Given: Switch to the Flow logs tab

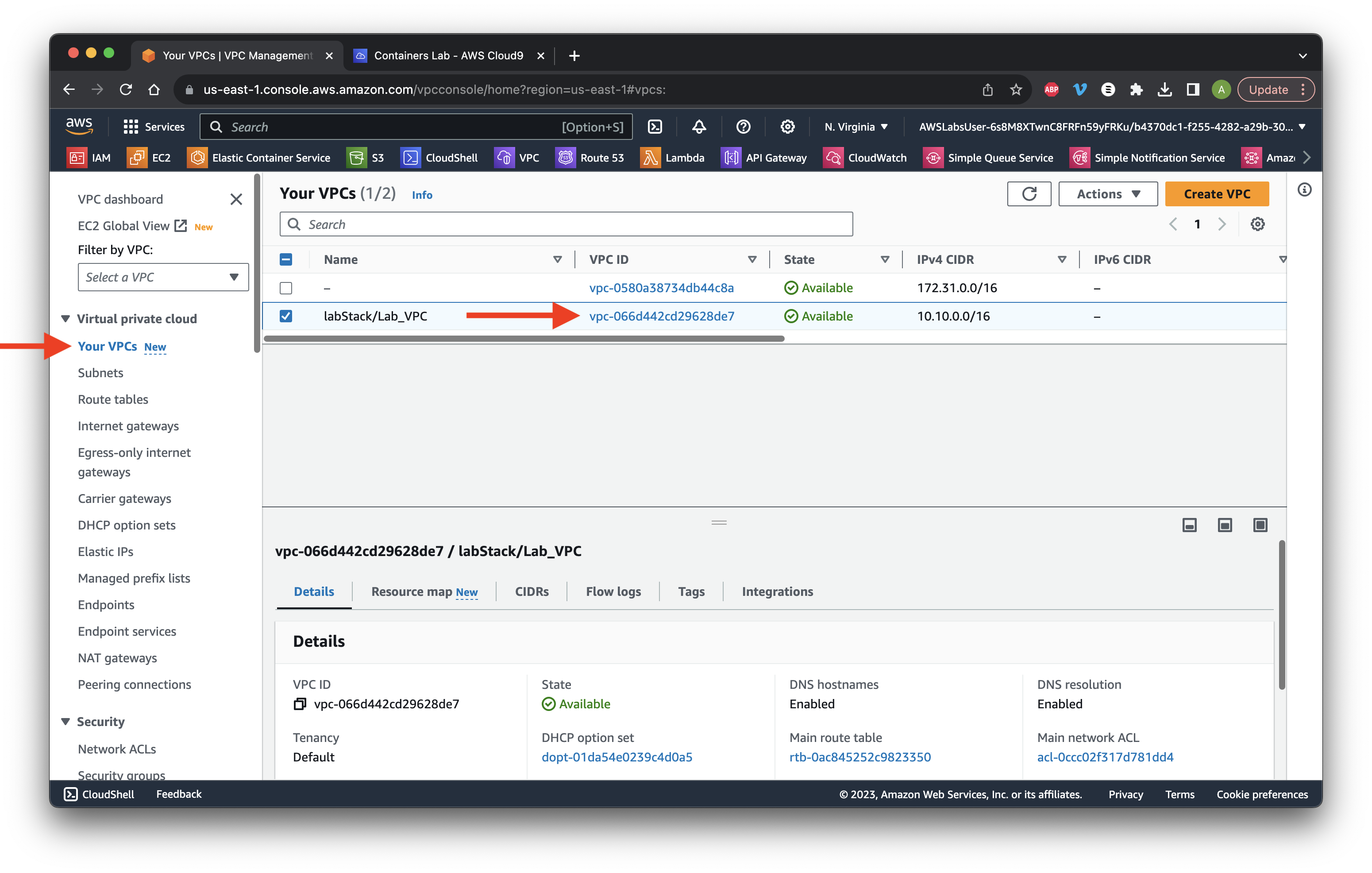Looking at the screenshot, I should [x=613, y=591].
